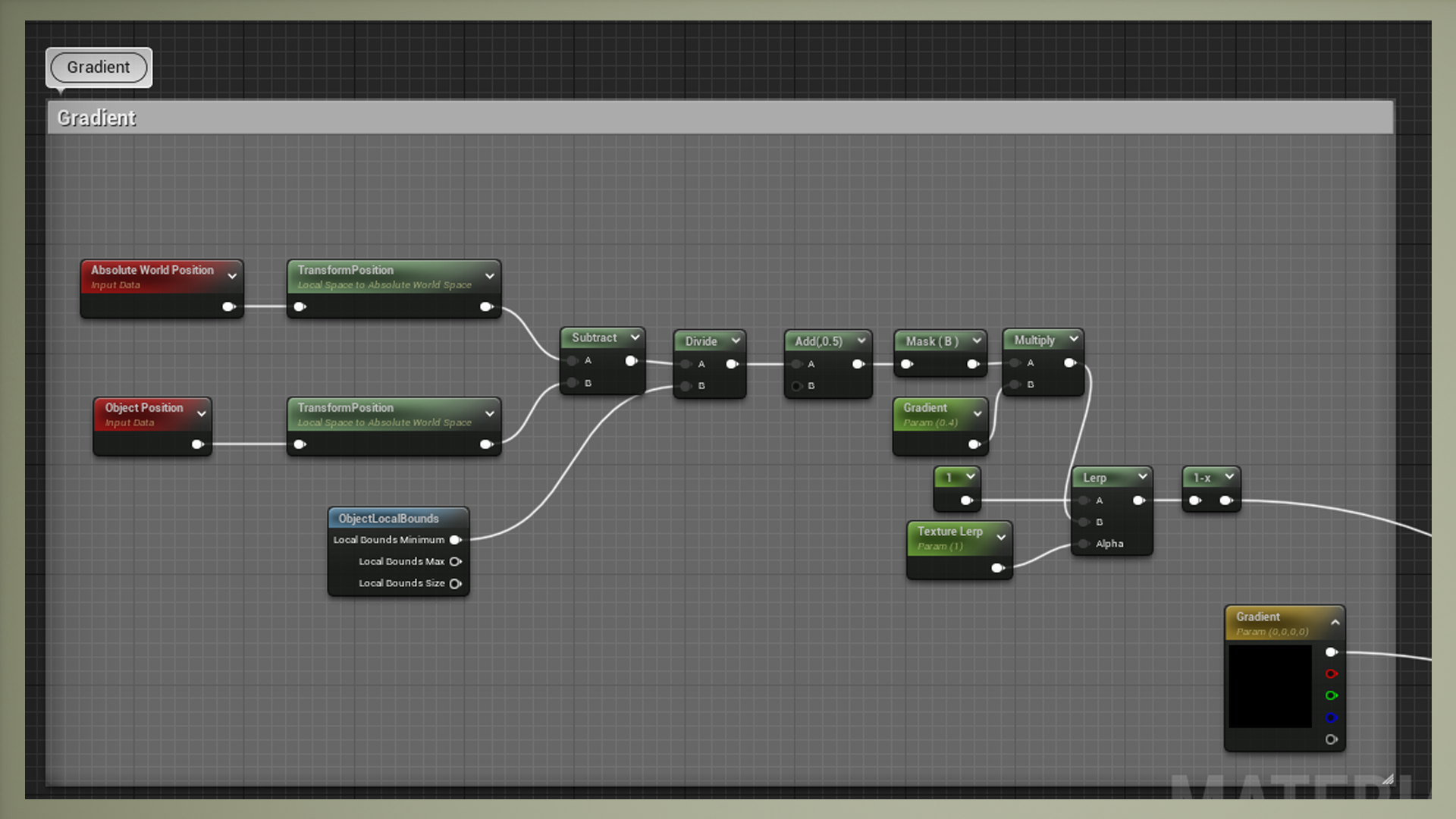Viewport: 1456px width, 819px height.
Task: Select the Gradient comment box header
Action: coord(720,118)
